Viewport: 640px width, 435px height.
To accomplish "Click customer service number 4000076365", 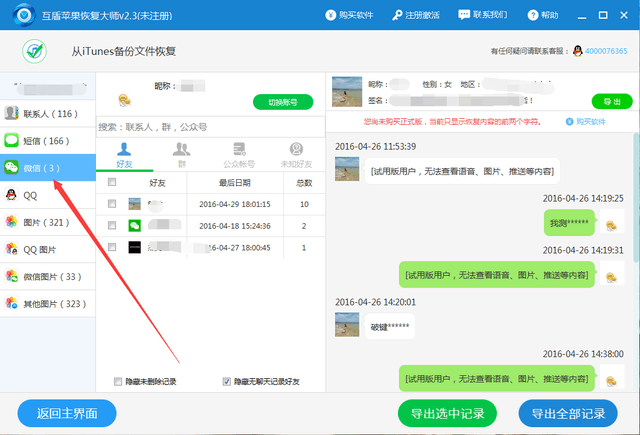I will click(x=606, y=51).
